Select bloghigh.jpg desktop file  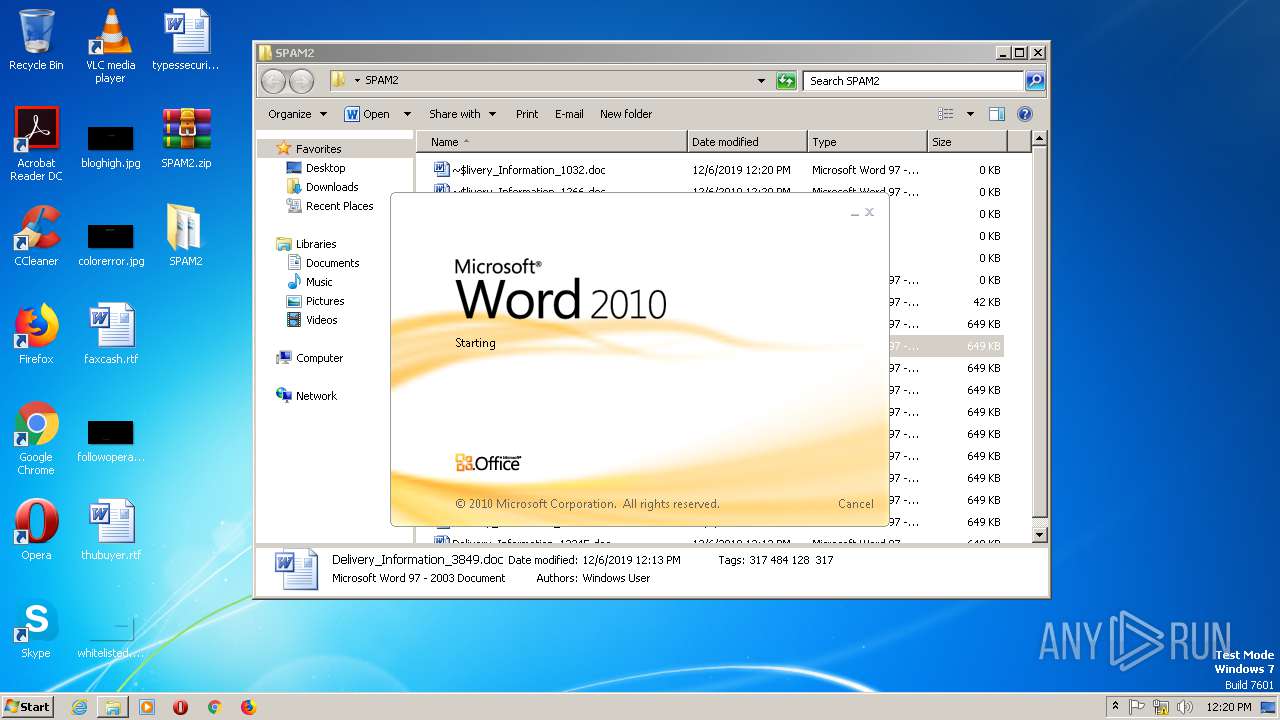[110, 144]
